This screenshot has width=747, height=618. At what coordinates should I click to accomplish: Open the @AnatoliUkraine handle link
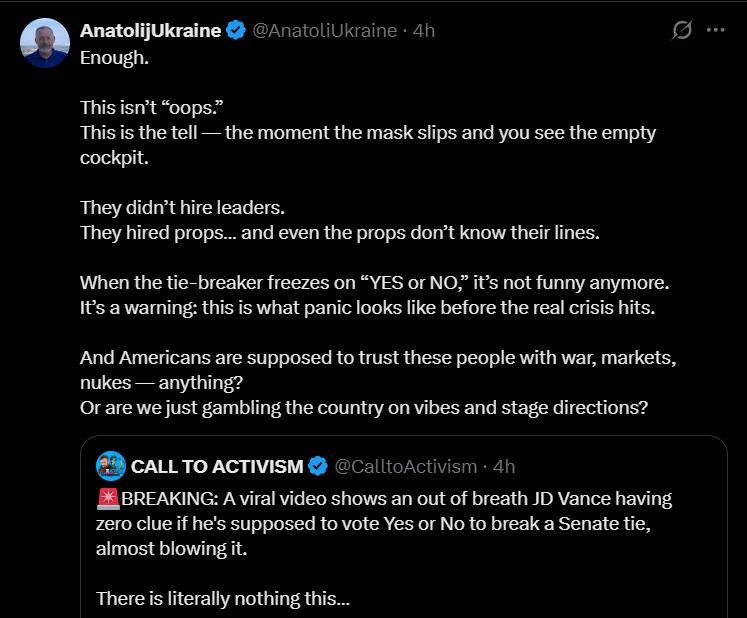pyautogui.click(x=324, y=30)
